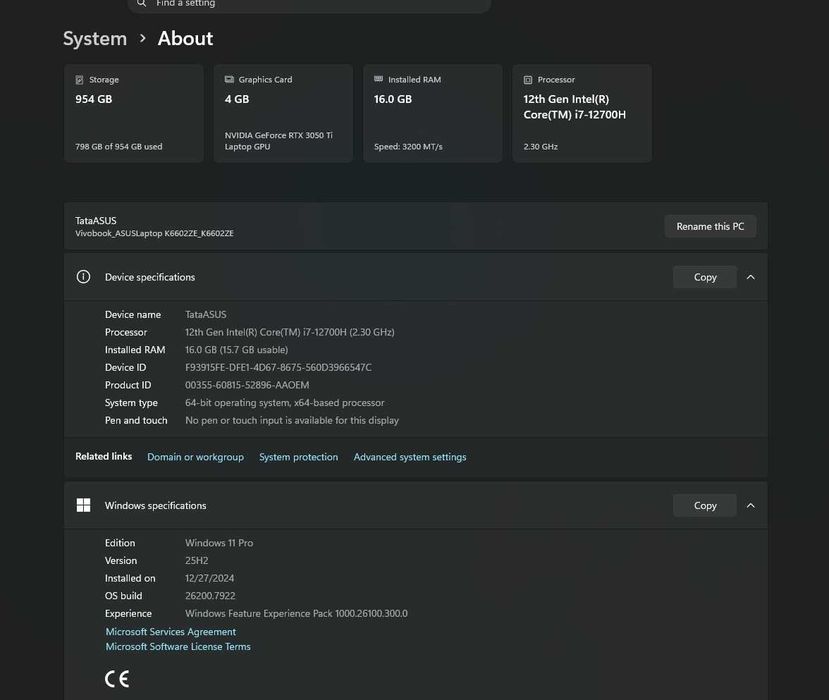The height and width of the screenshot is (700, 829).
Task: Copy the Windows specifications
Action: point(705,505)
